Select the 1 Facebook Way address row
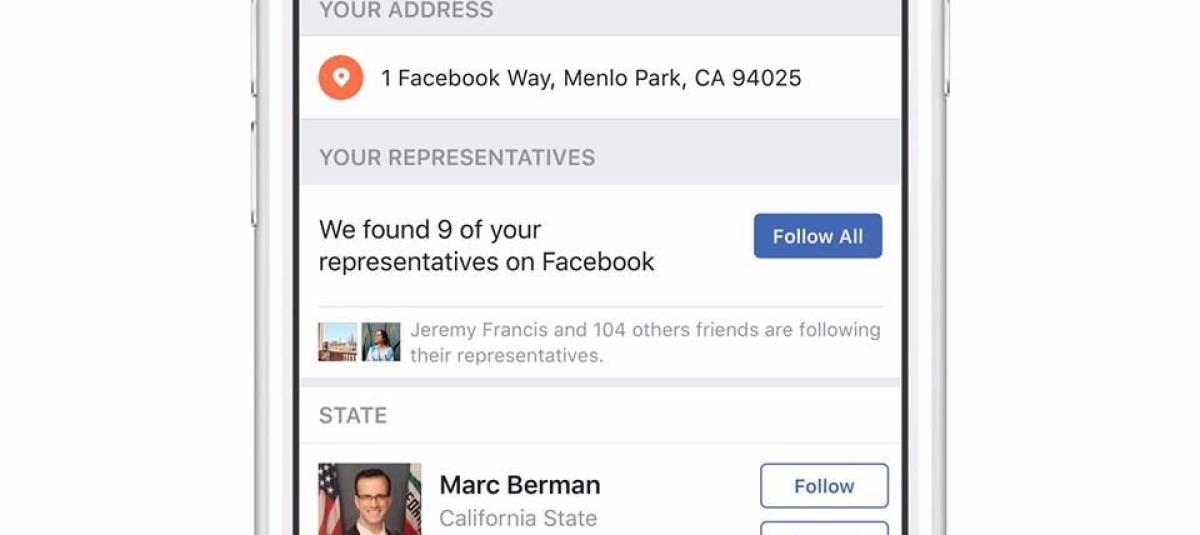This screenshot has height=535, width=1200. [590, 78]
